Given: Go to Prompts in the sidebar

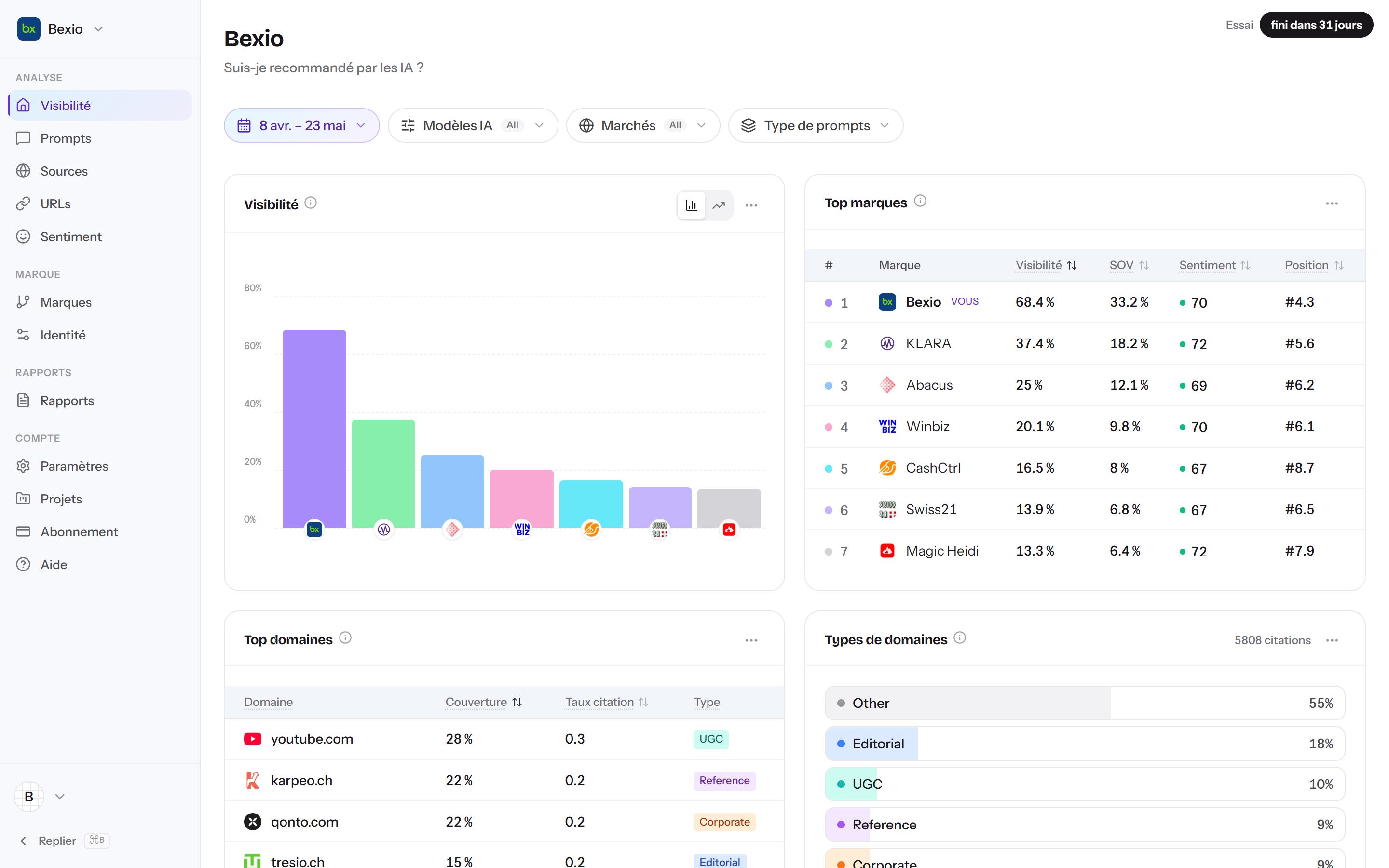Looking at the screenshot, I should (x=100, y=138).
